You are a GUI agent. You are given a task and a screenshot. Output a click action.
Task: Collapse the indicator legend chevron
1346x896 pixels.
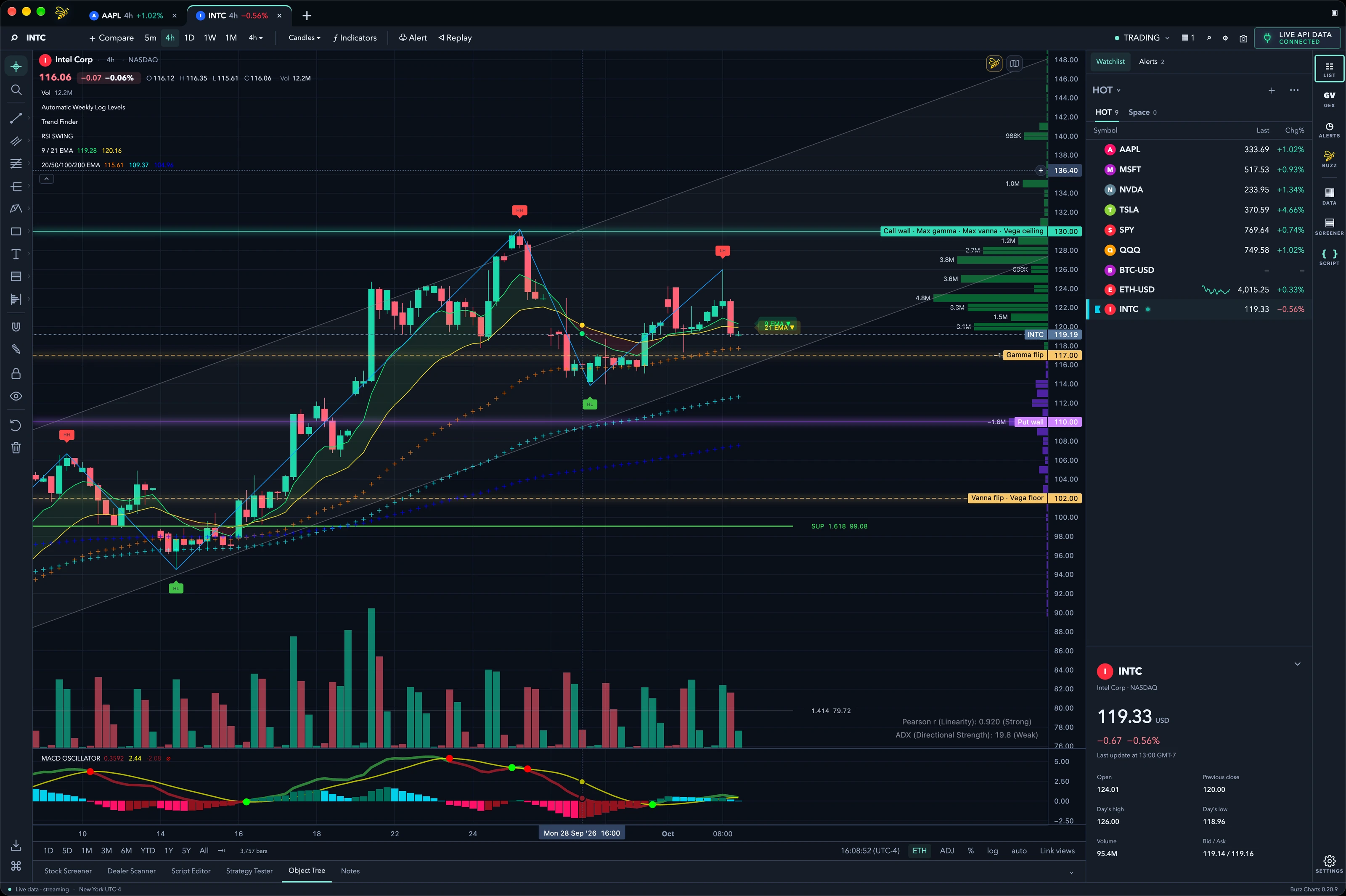(x=46, y=179)
